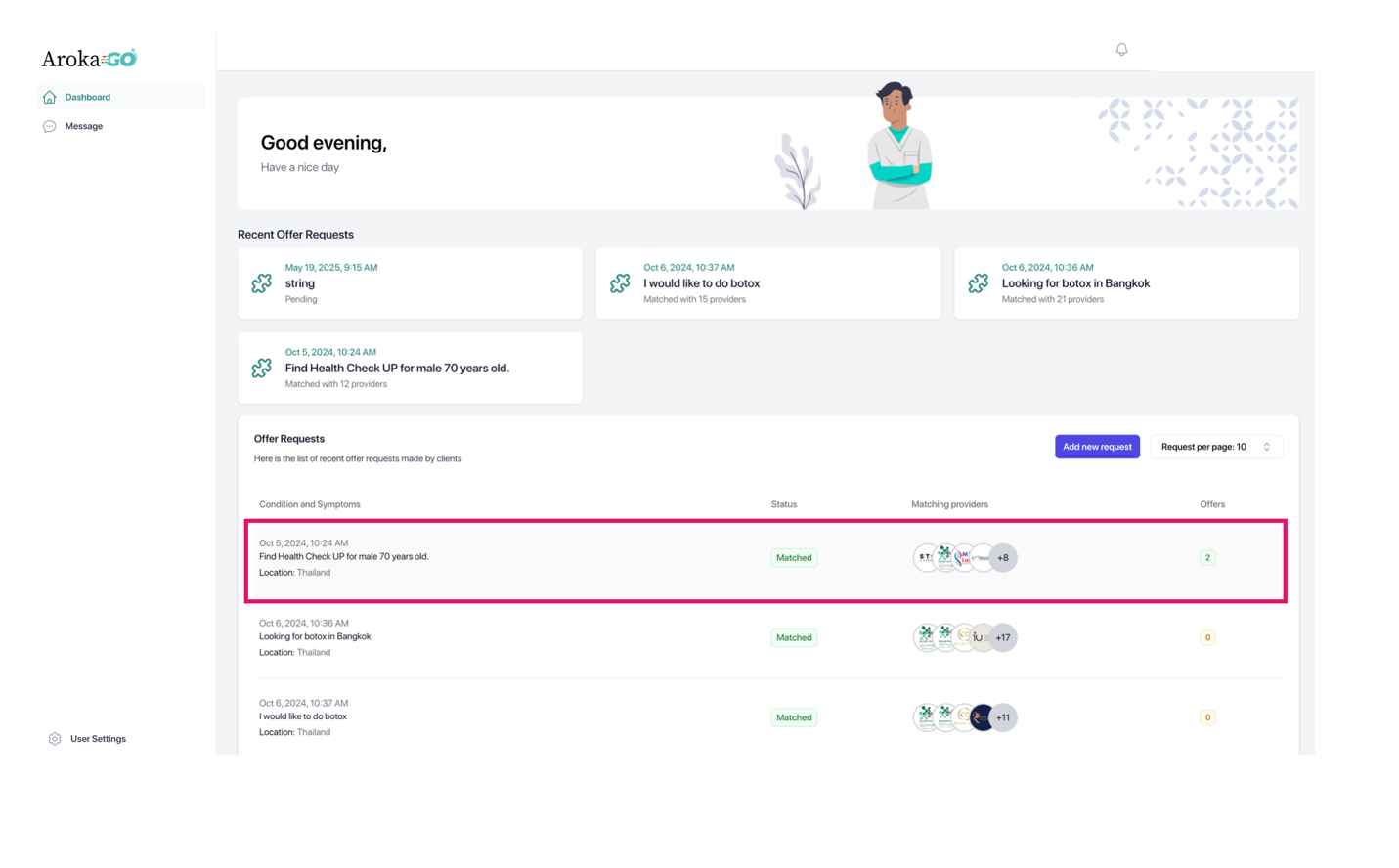The image size is (1399, 868).
Task: Open the Message menu item
Action: click(84, 126)
